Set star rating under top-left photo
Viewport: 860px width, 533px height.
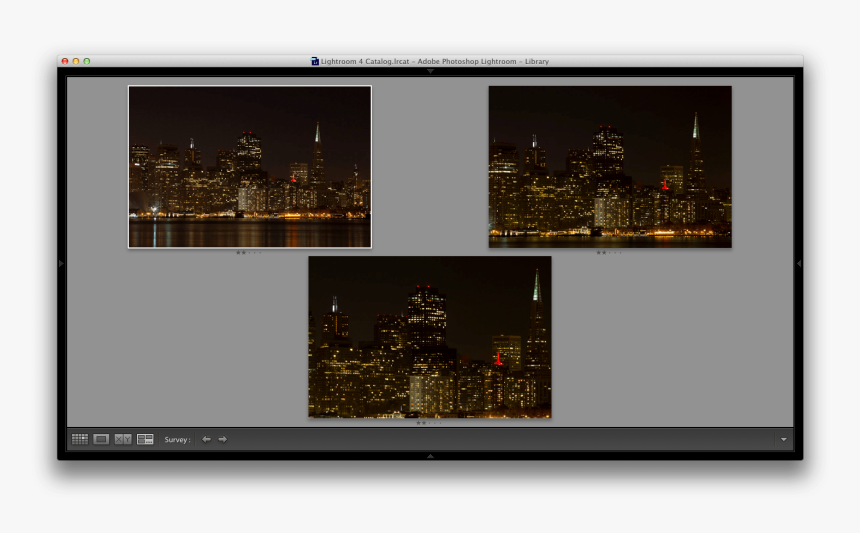click(249, 253)
